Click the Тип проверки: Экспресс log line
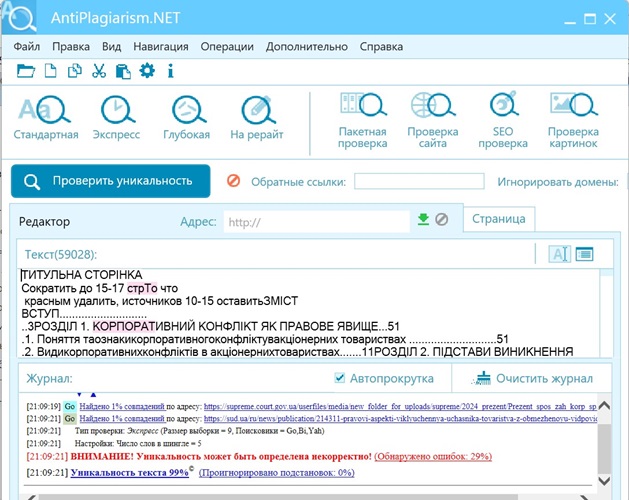The width and height of the screenshot is (629, 500). [x=199, y=431]
